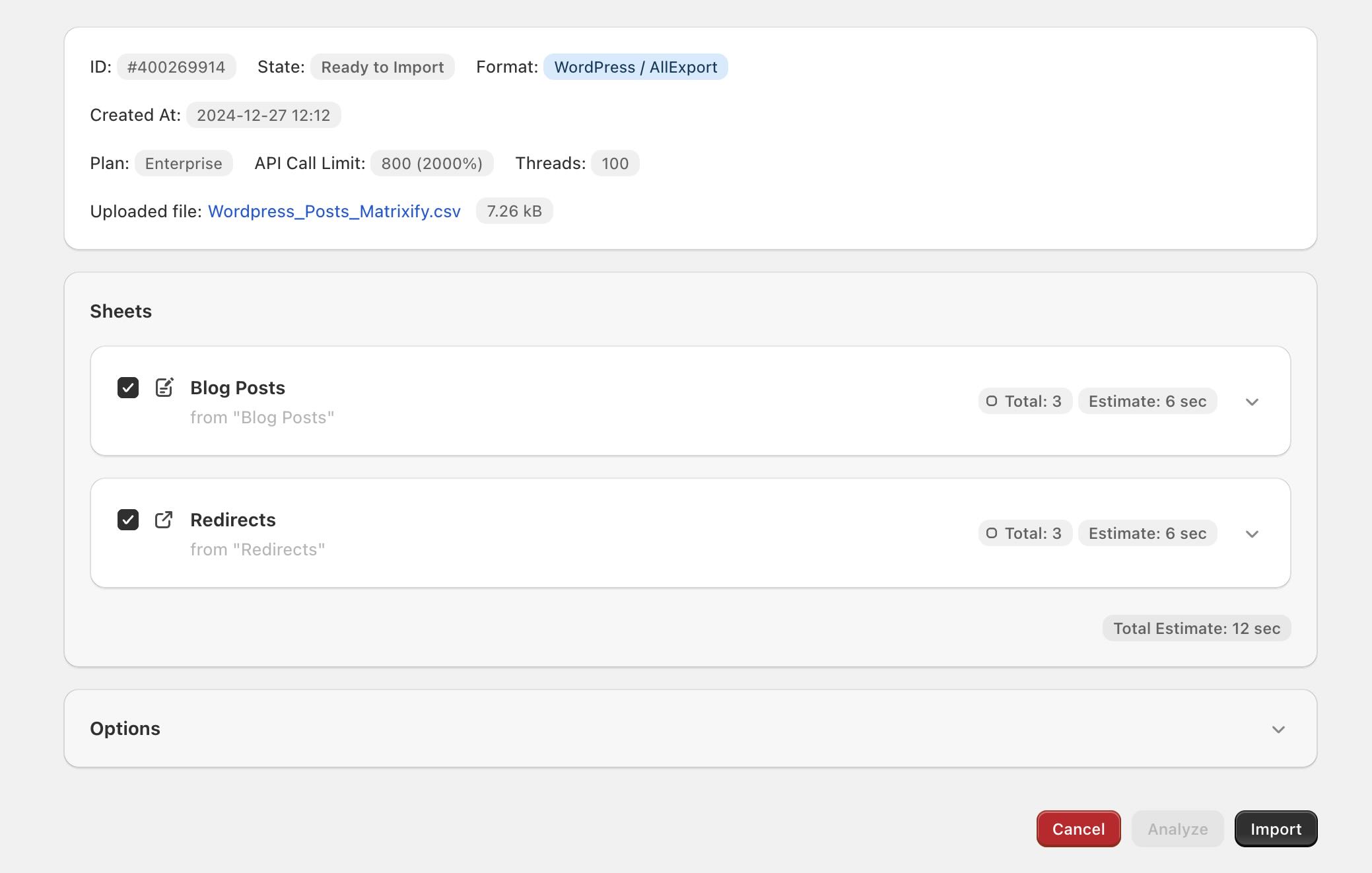
Task: Expand the Options section
Action: [1278, 729]
